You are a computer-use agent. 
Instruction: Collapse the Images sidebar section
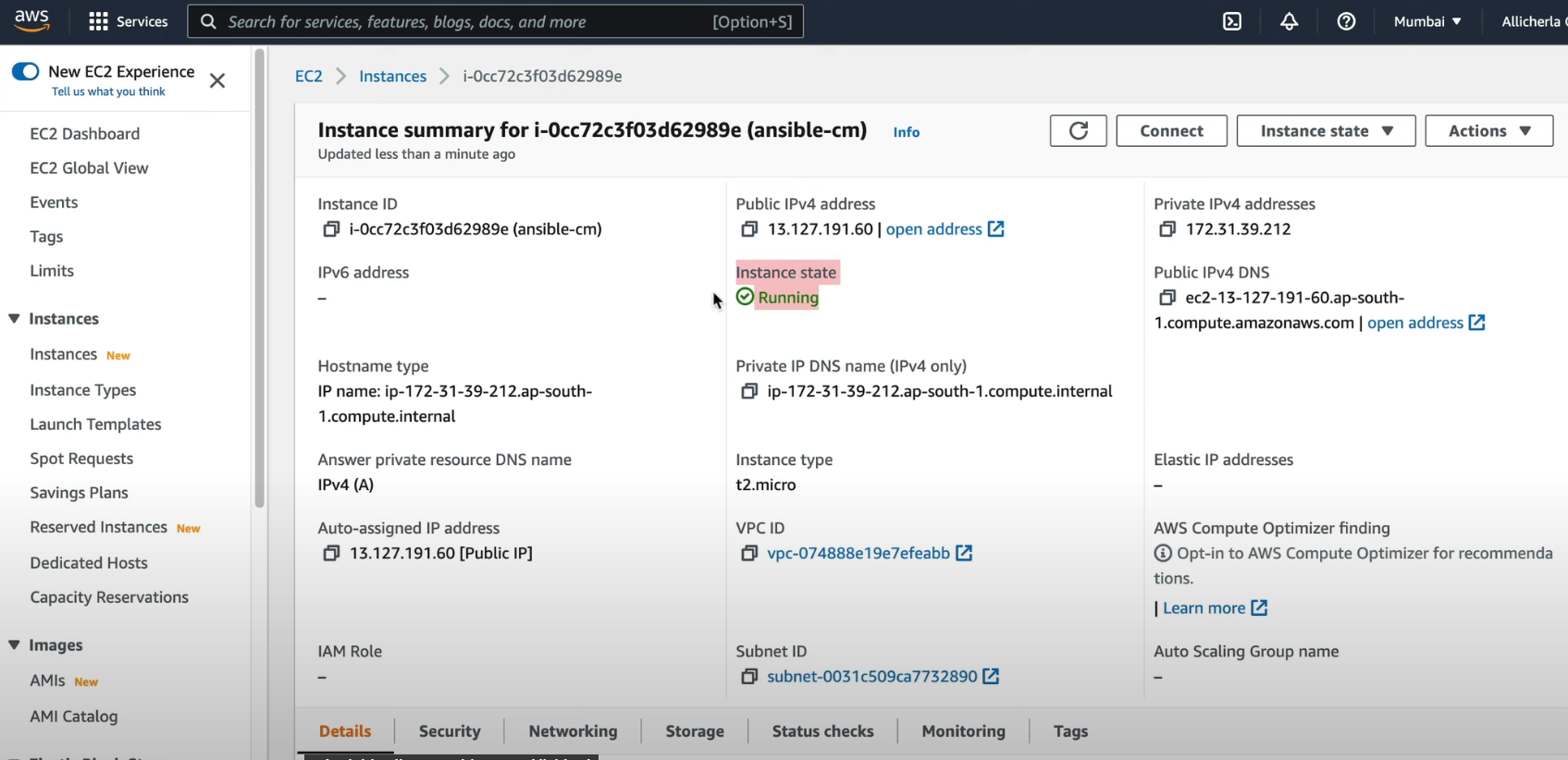pyautogui.click(x=14, y=645)
